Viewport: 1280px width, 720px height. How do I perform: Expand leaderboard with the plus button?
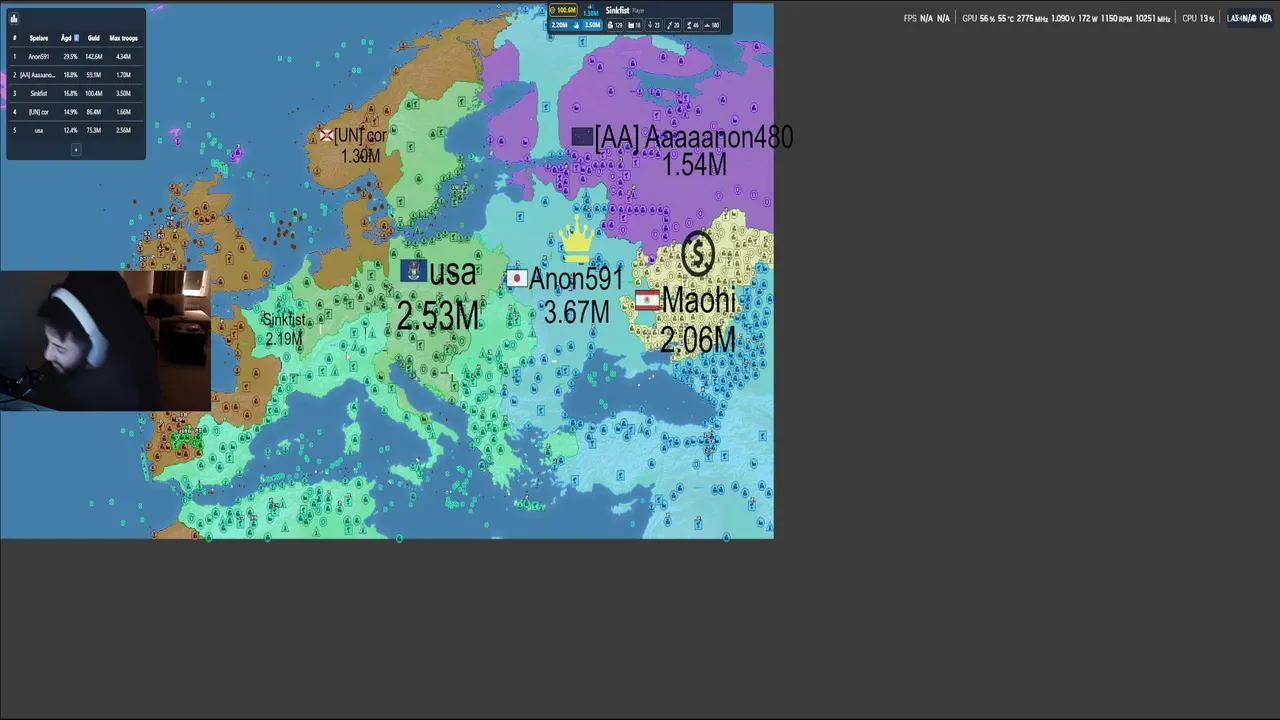[x=76, y=149]
